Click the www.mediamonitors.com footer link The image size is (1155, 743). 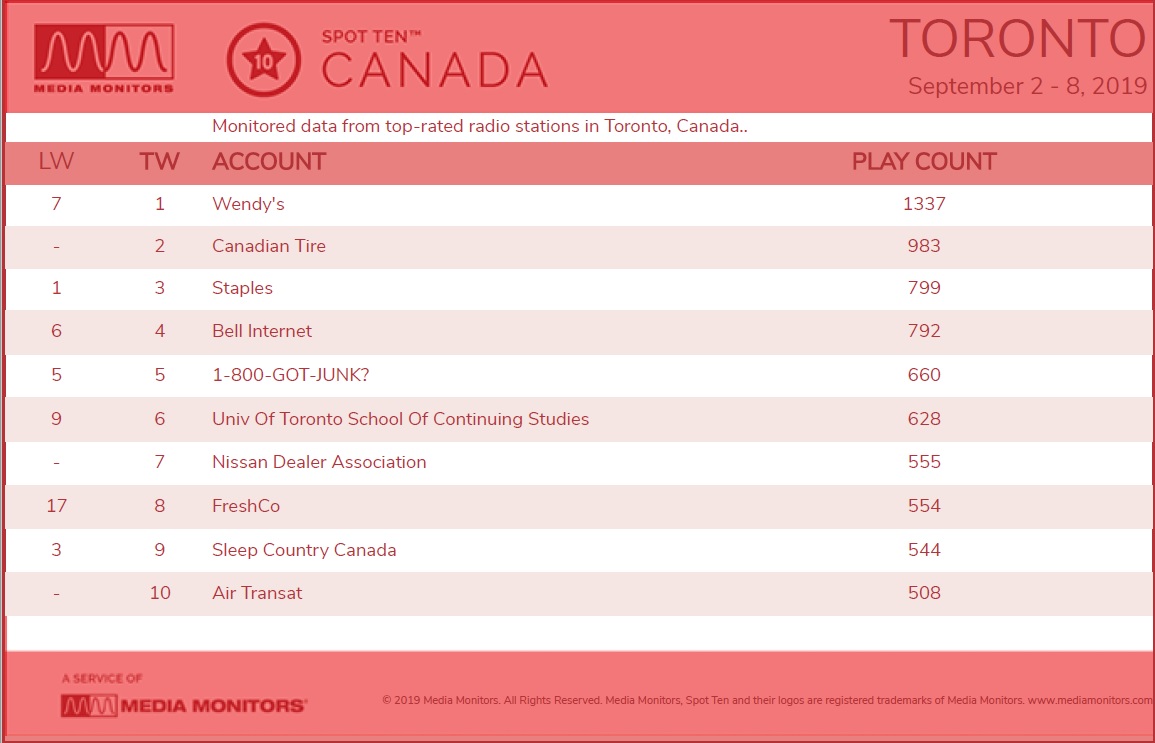coord(1091,700)
